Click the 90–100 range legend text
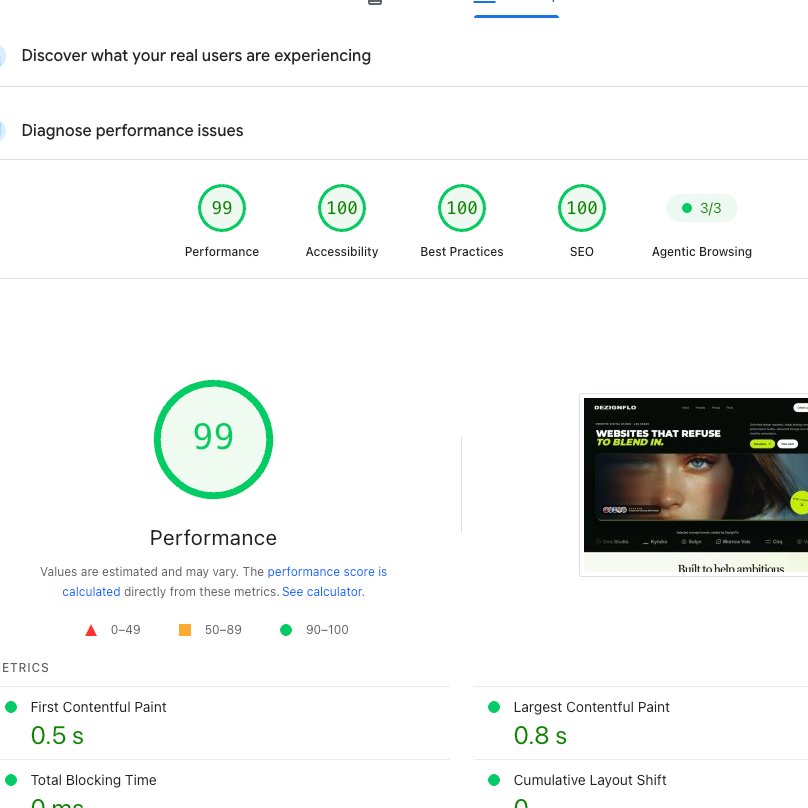Image resolution: width=808 pixels, height=808 pixels. (327, 630)
